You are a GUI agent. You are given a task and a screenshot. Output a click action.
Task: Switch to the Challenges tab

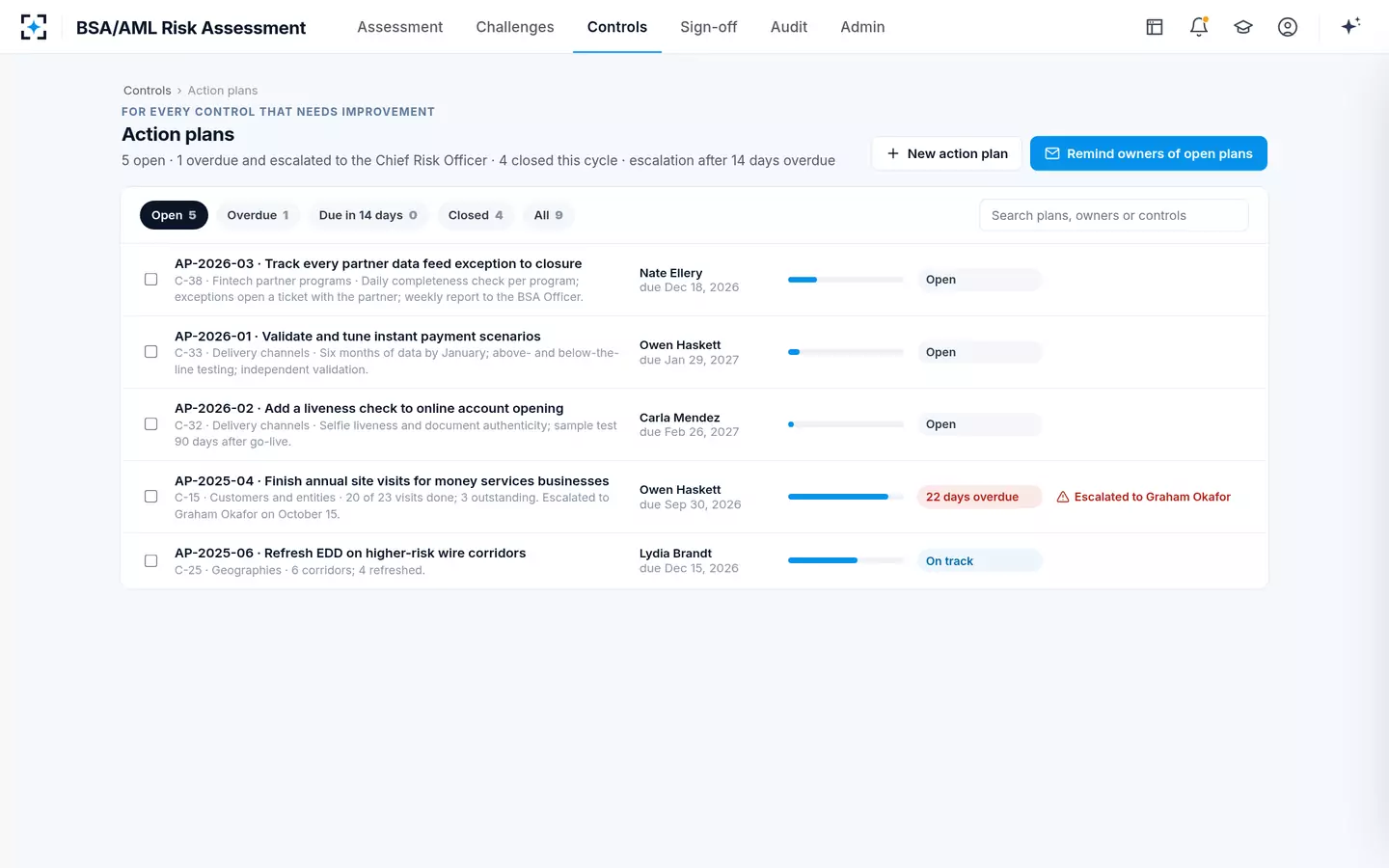pyautogui.click(x=515, y=27)
